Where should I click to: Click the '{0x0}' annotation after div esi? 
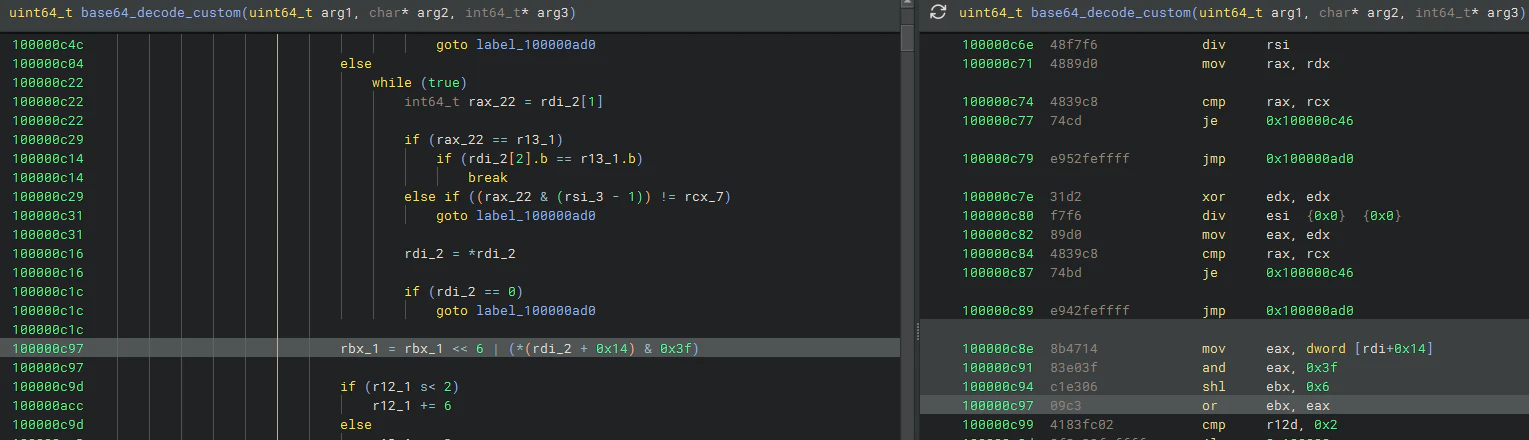point(1326,216)
